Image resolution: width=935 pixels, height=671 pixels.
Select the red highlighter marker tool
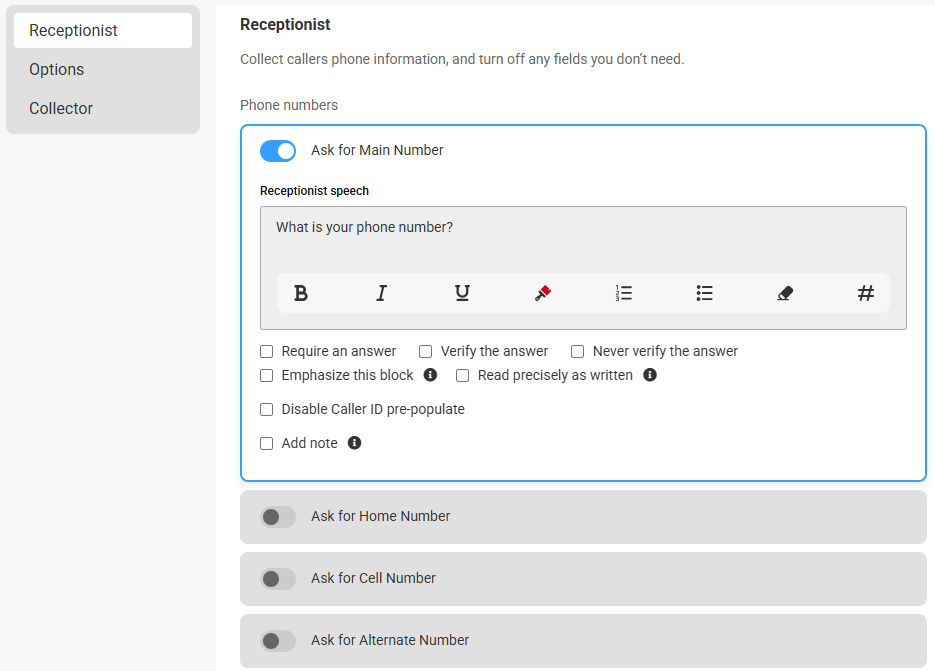click(x=543, y=293)
